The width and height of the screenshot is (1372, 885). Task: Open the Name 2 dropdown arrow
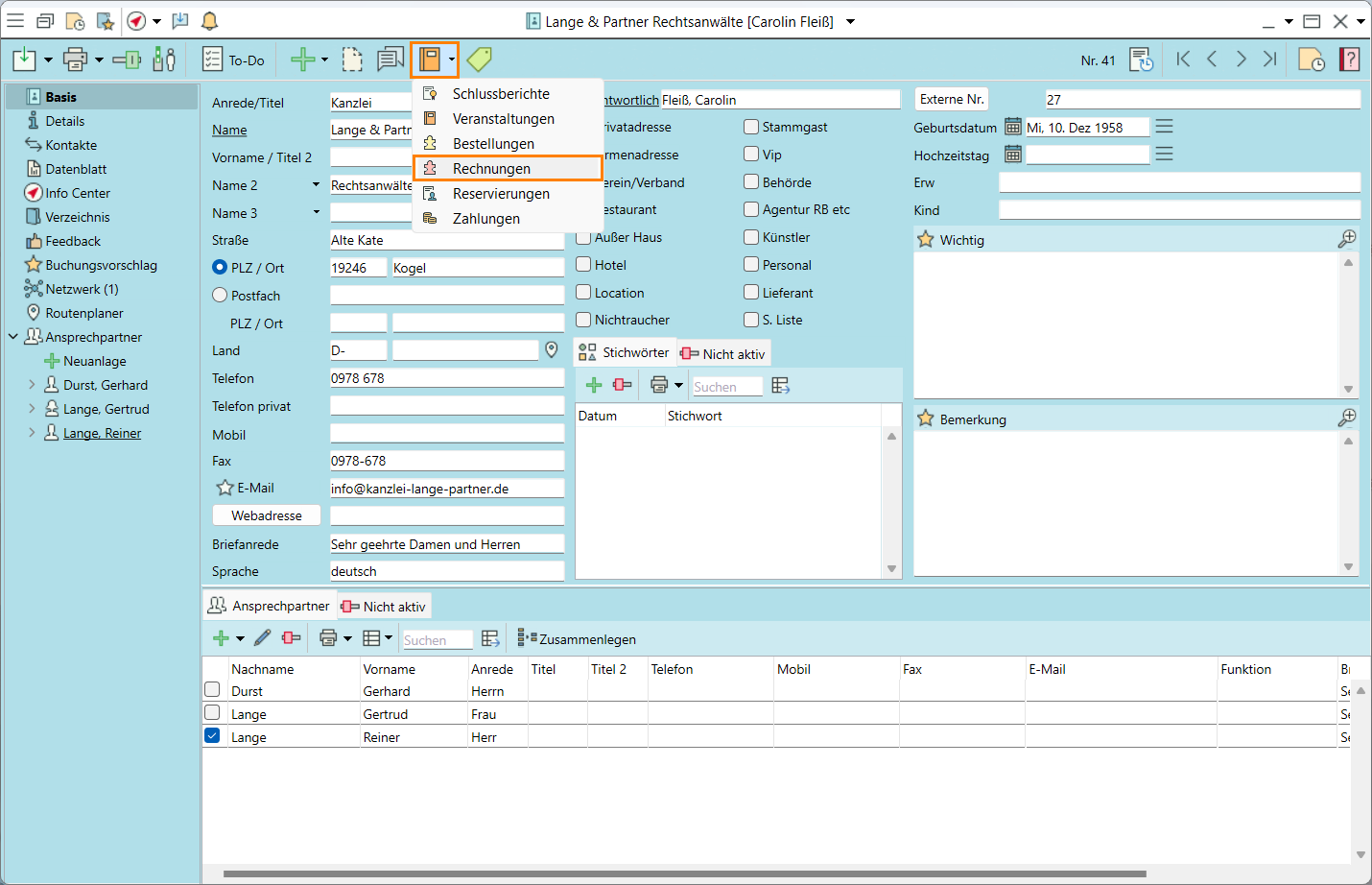(x=316, y=185)
